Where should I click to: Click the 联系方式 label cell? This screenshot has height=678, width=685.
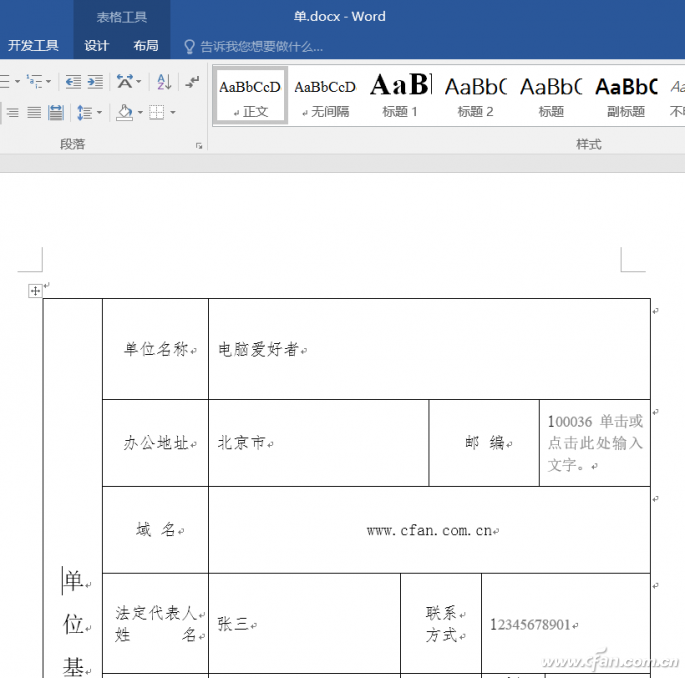(x=441, y=624)
